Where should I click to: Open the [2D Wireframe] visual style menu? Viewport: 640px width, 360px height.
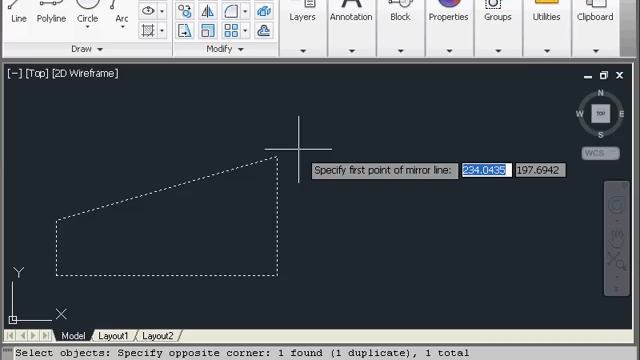coord(85,73)
